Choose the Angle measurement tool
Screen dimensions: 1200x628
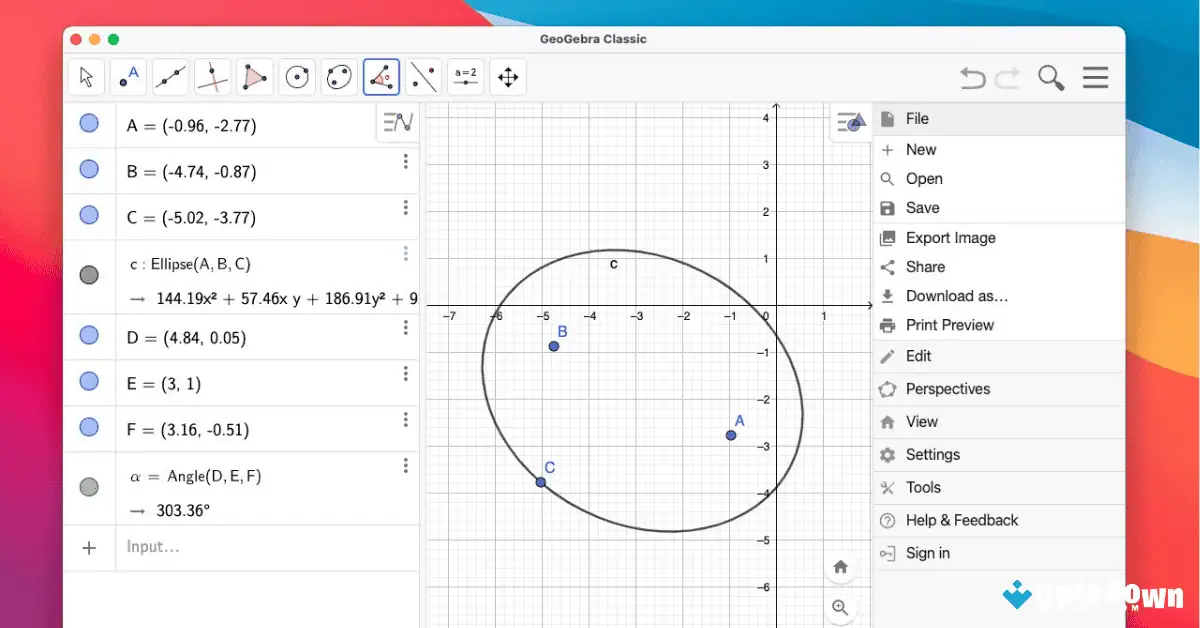(x=381, y=76)
